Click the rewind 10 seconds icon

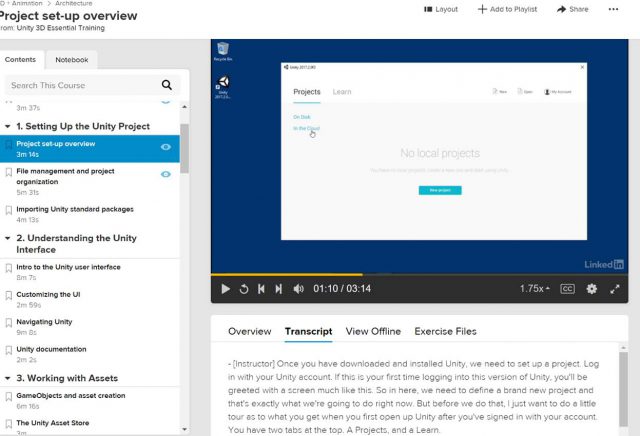point(244,289)
